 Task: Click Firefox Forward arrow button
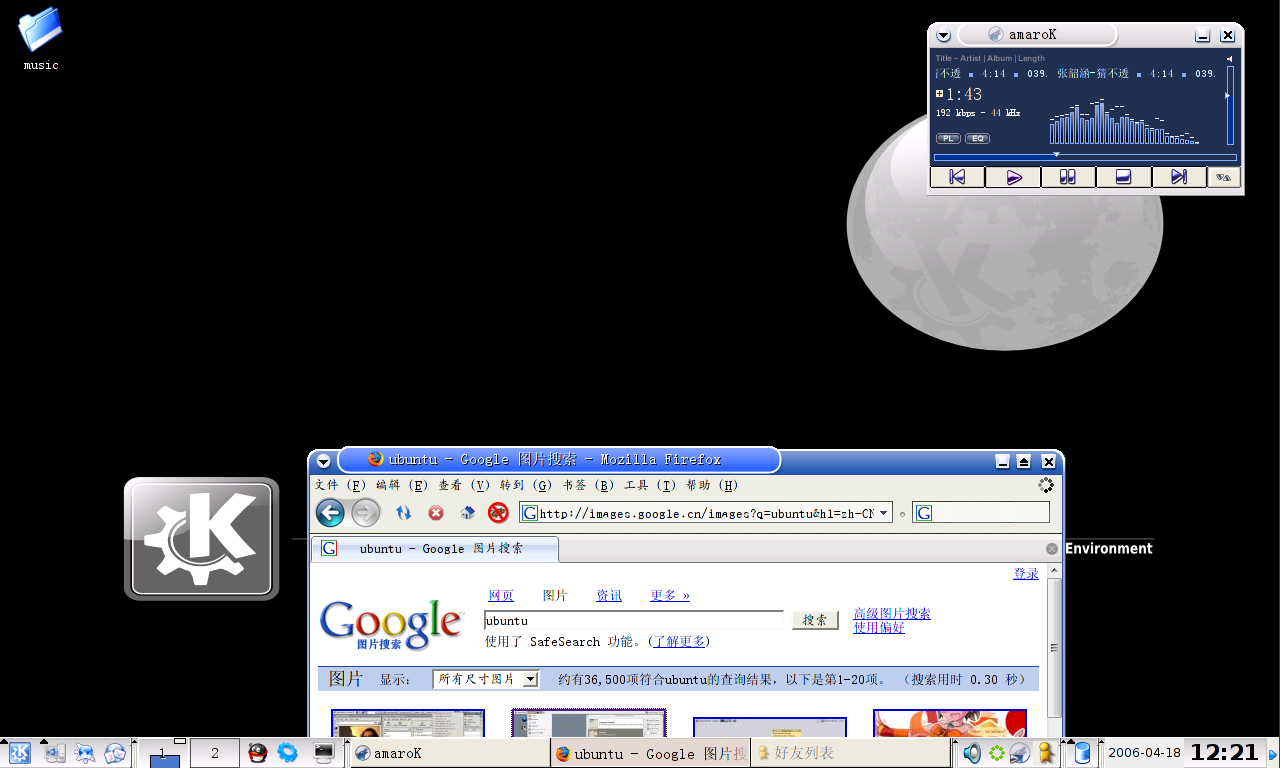tap(366, 513)
